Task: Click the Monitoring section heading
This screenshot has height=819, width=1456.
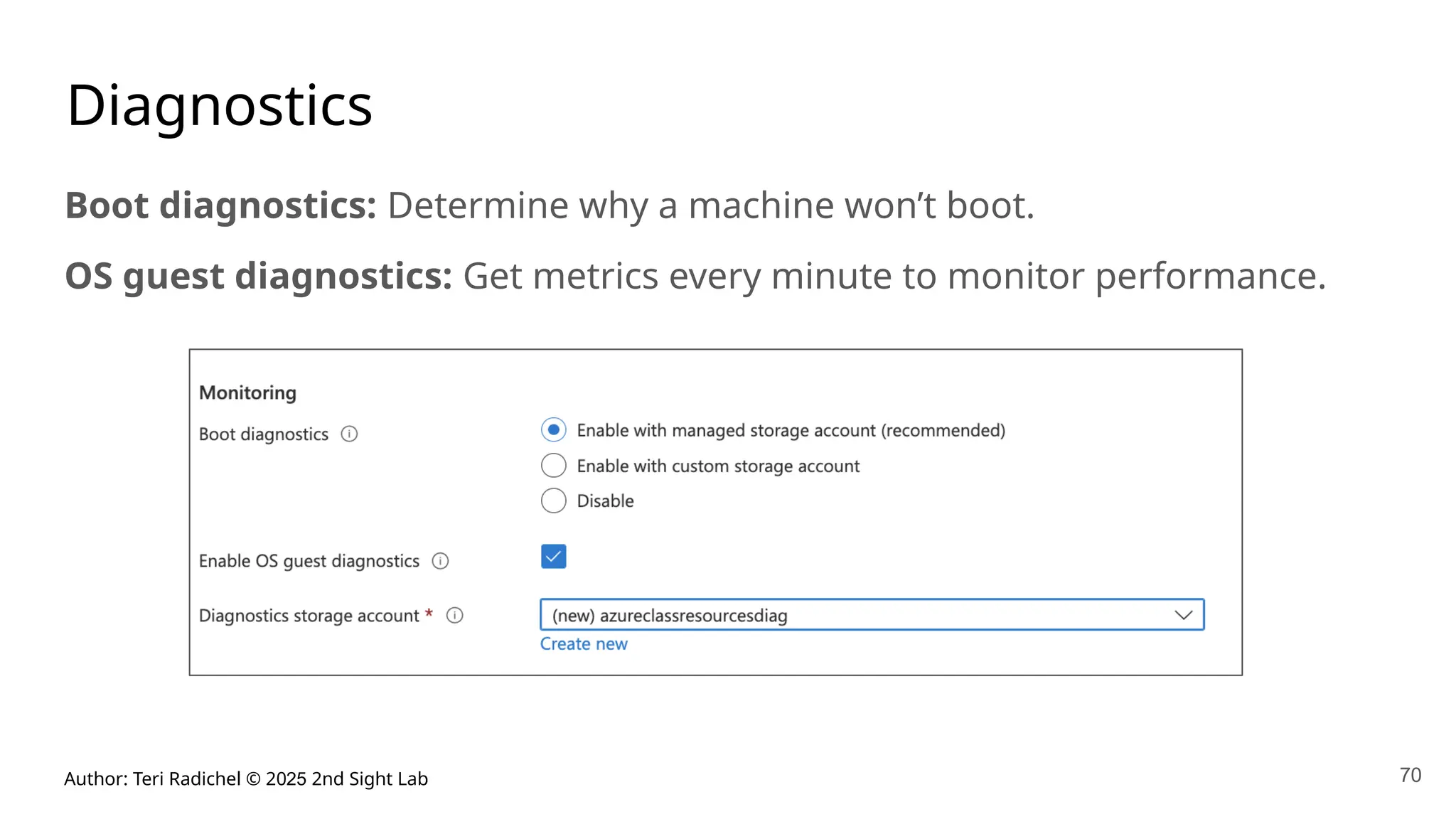Action: 247,392
